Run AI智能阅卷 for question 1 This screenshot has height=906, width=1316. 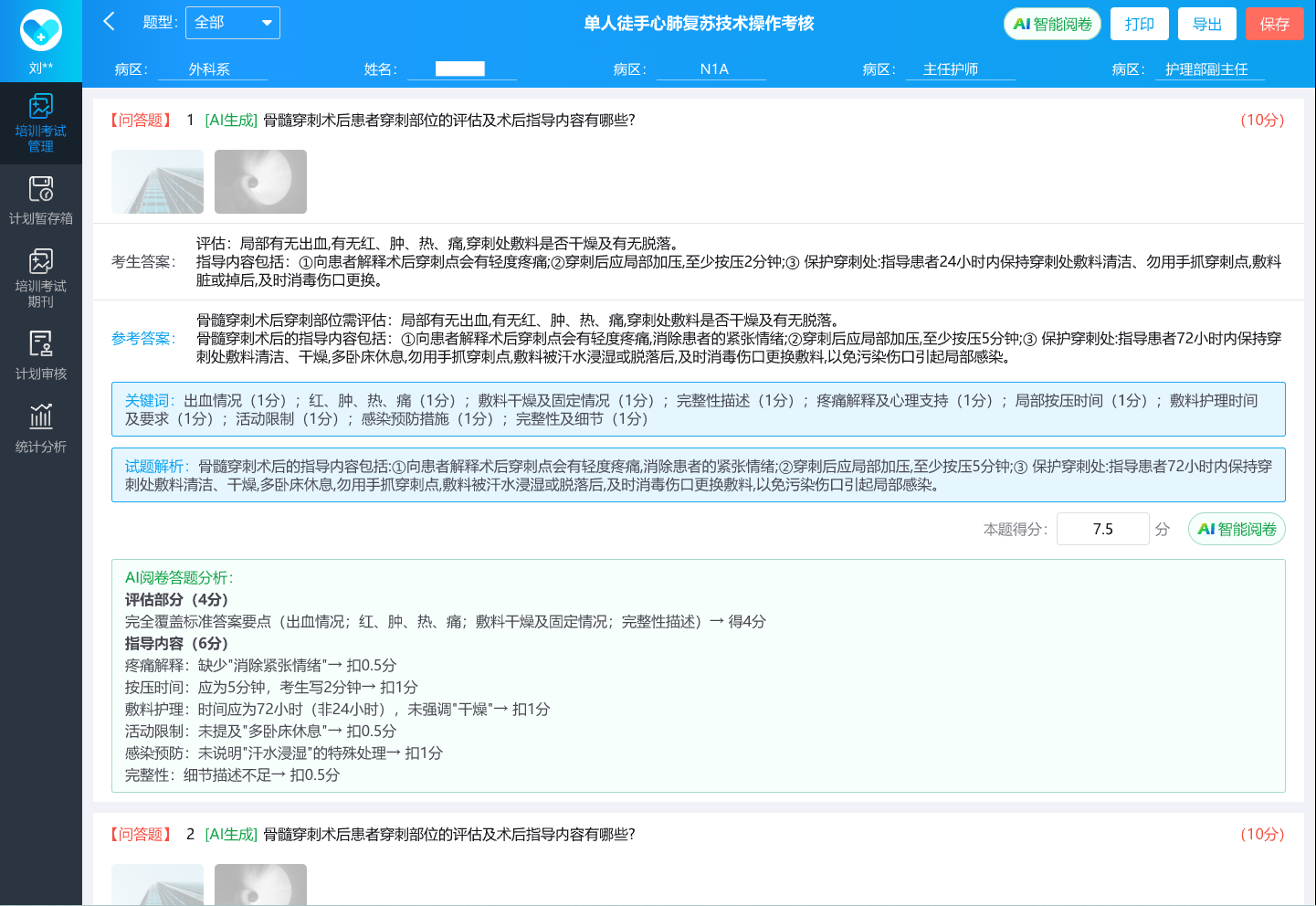(x=1237, y=529)
